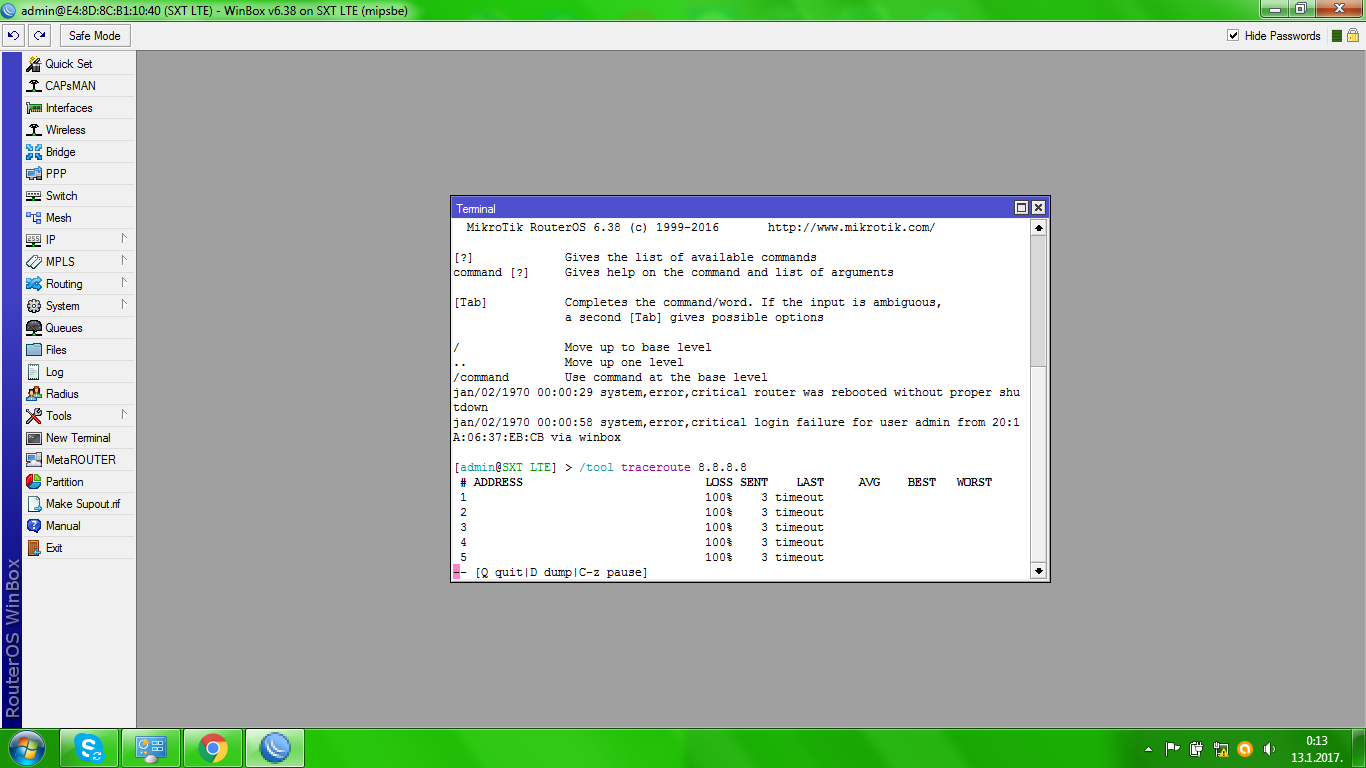
Task: Click the '[admin@SXT LTE]' prompt
Action: pos(505,468)
